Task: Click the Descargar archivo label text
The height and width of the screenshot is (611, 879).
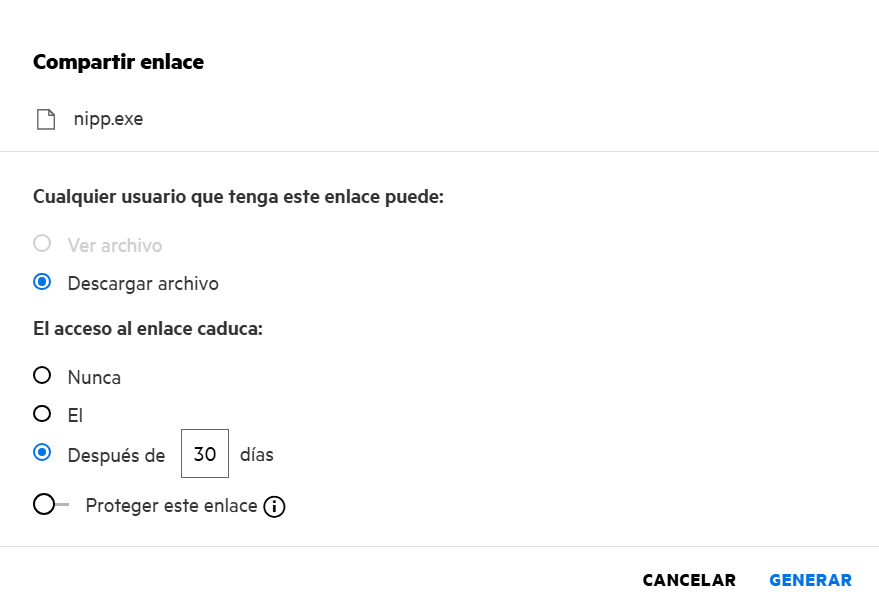Action: [143, 284]
